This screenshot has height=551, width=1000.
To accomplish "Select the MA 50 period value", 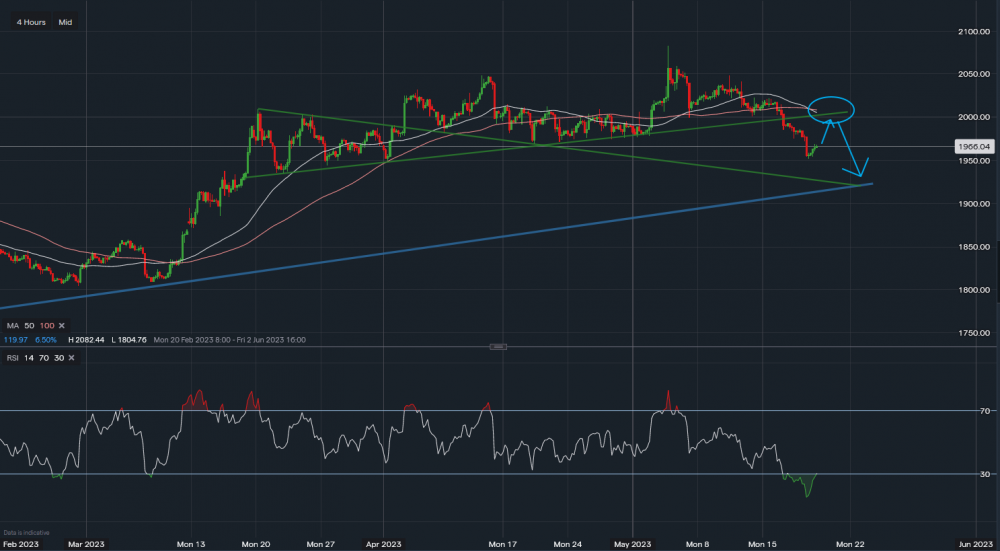I will point(29,326).
